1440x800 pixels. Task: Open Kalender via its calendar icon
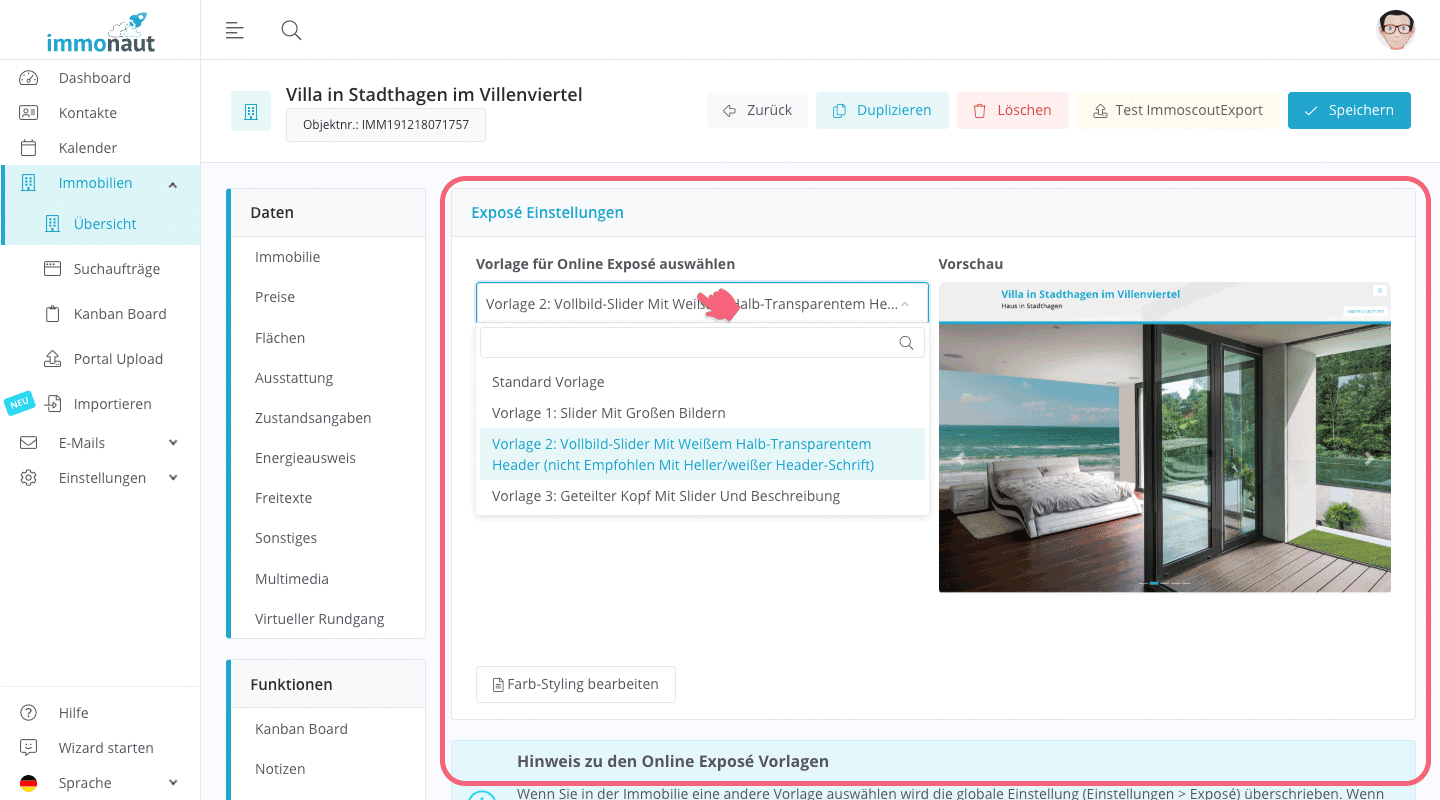(x=29, y=147)
